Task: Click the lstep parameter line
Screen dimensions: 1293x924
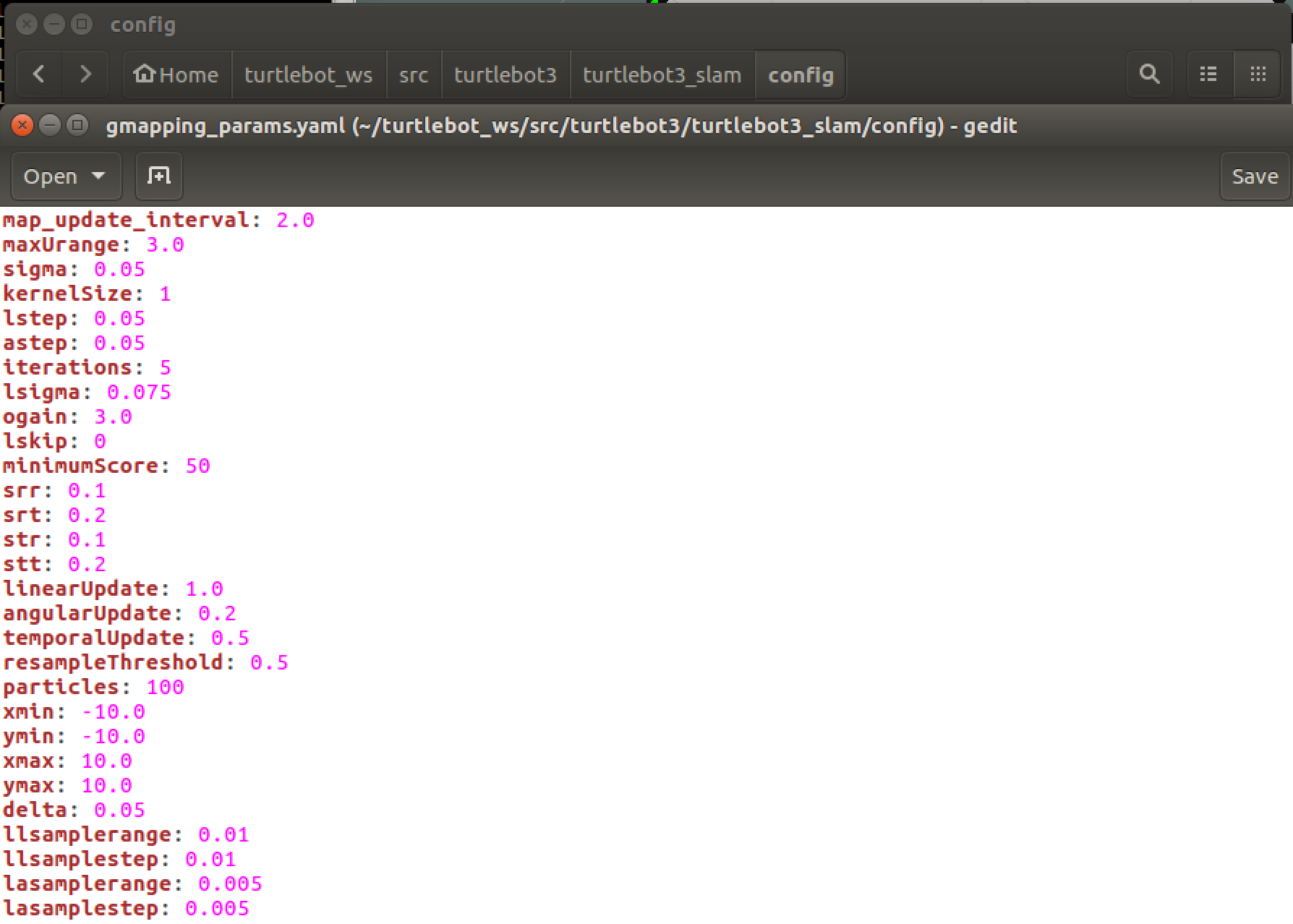Action: pos(74,318)
